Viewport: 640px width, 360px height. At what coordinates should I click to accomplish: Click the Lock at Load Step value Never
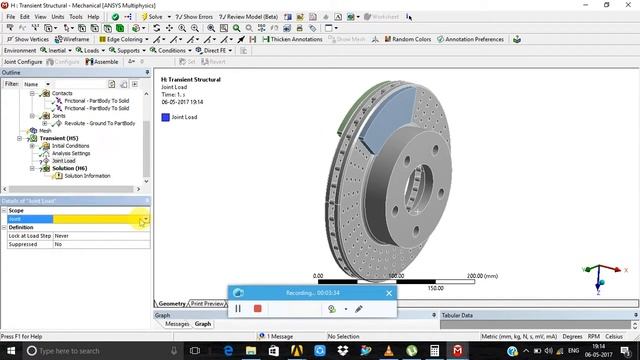[102, 236]
